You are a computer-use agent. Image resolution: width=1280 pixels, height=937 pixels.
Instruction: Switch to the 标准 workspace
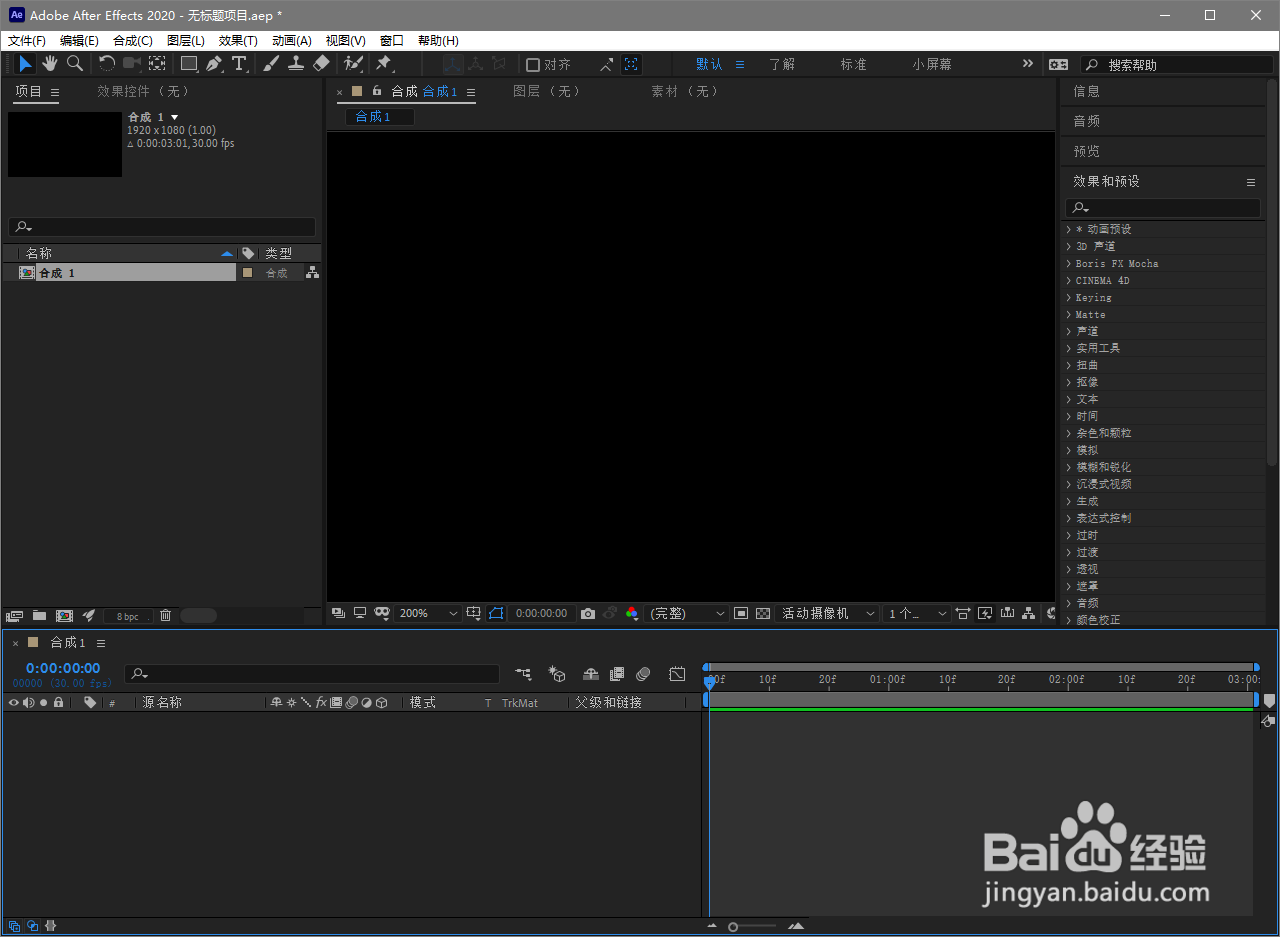coord(854,64)
